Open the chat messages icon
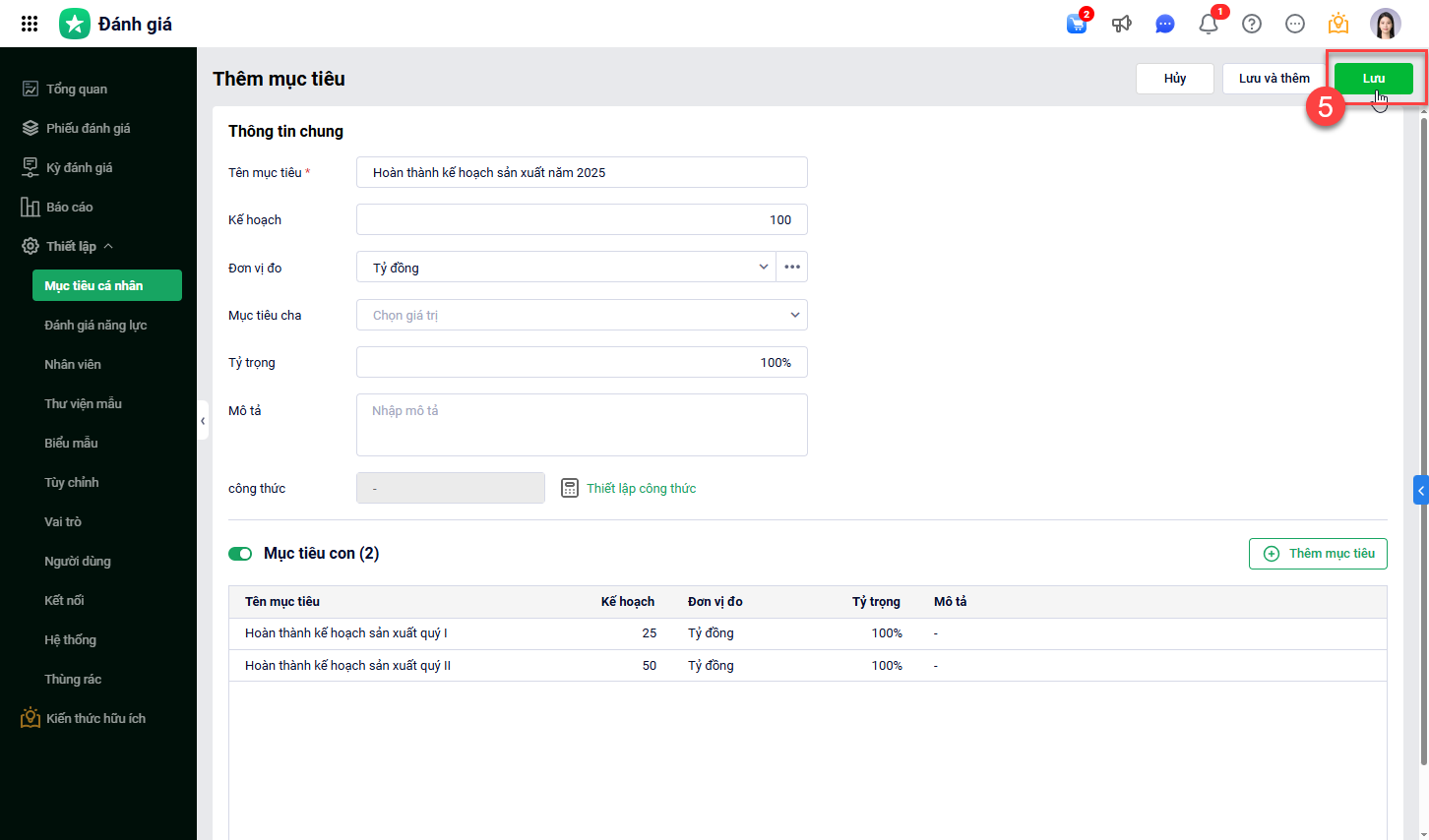Image resolution: width=1429 pixels, height=840 pixels. point(1164,24)
